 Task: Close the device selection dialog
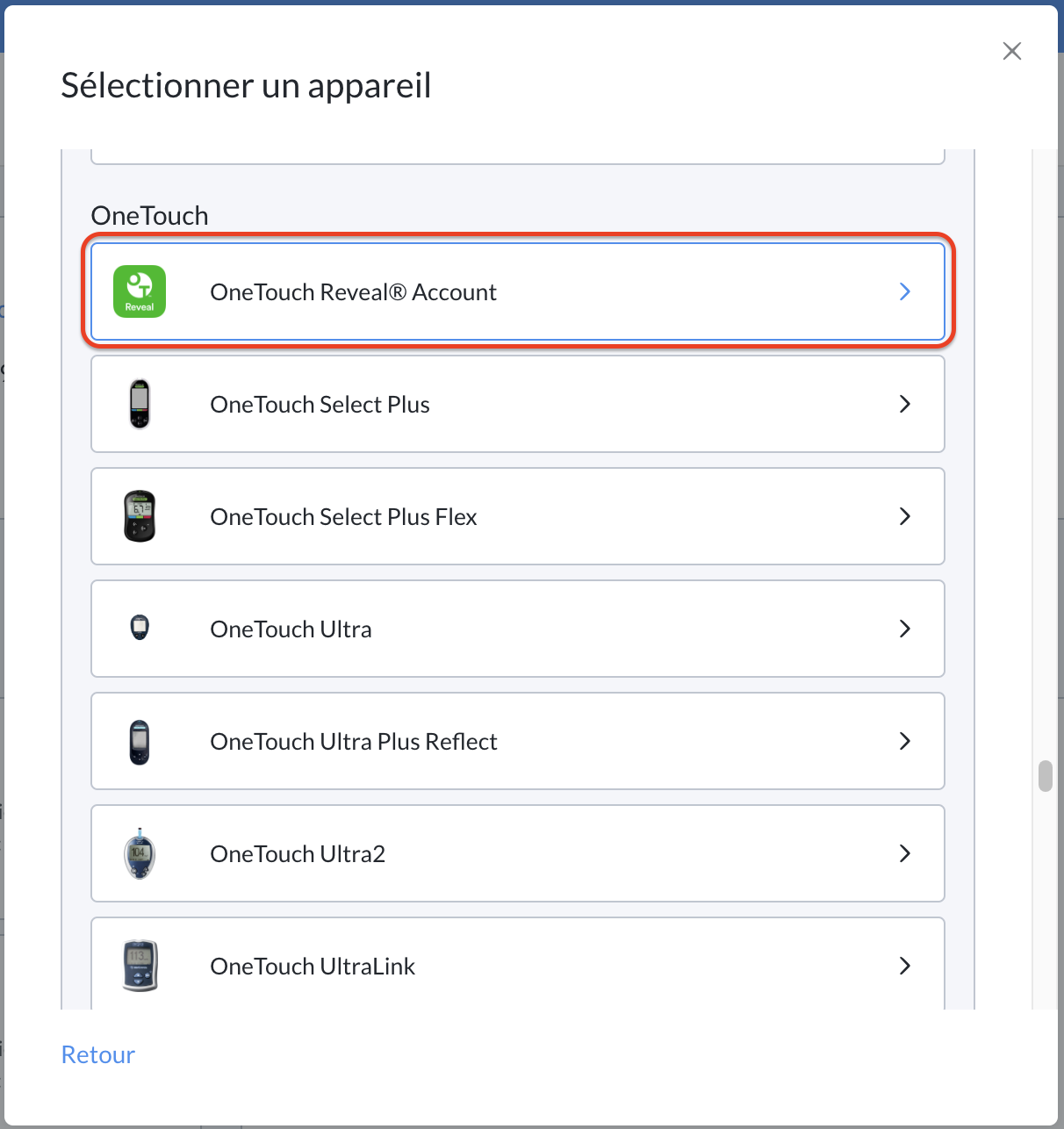pyautogui.click(x=1012, y=51)
